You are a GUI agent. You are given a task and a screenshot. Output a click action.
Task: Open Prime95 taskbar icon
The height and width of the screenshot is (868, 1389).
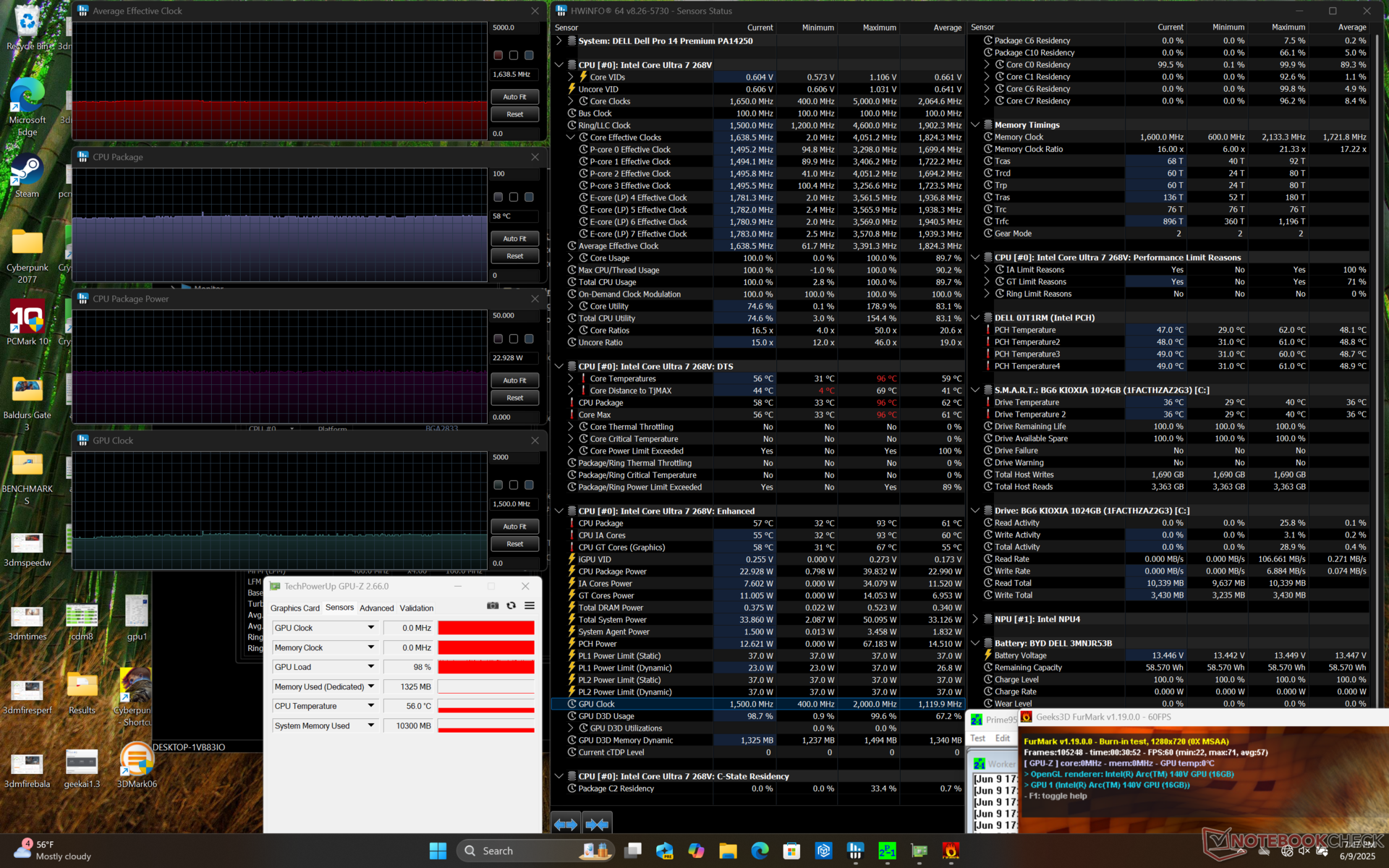click(887, 851)
